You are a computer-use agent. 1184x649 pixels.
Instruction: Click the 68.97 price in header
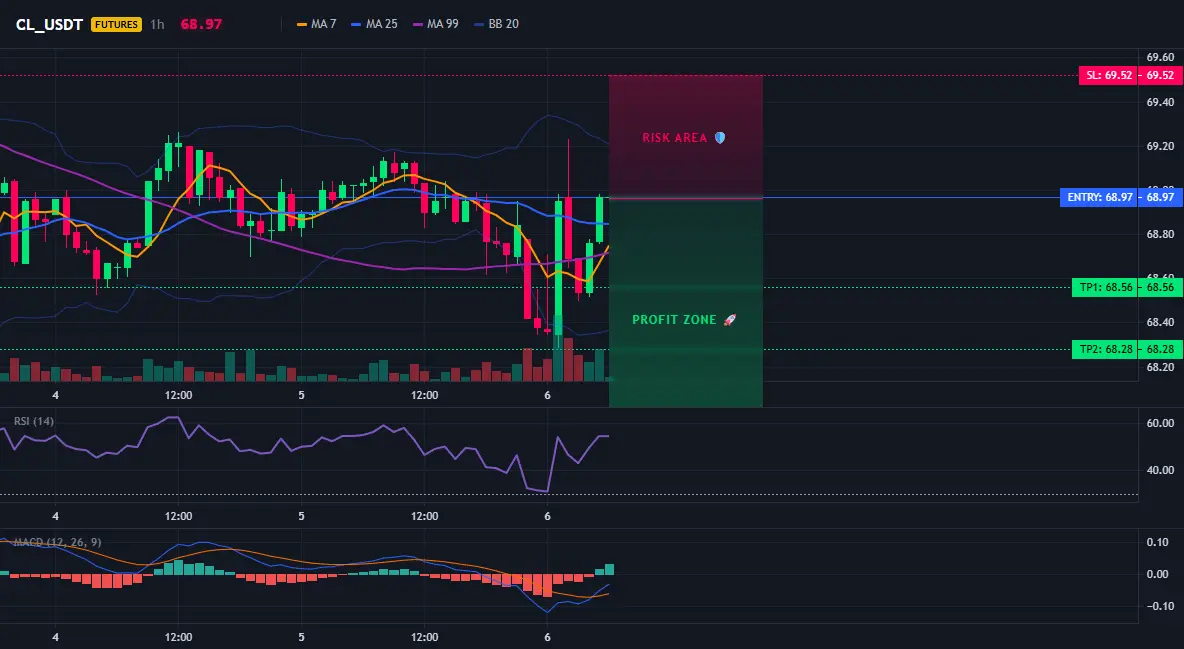point(201,24)
